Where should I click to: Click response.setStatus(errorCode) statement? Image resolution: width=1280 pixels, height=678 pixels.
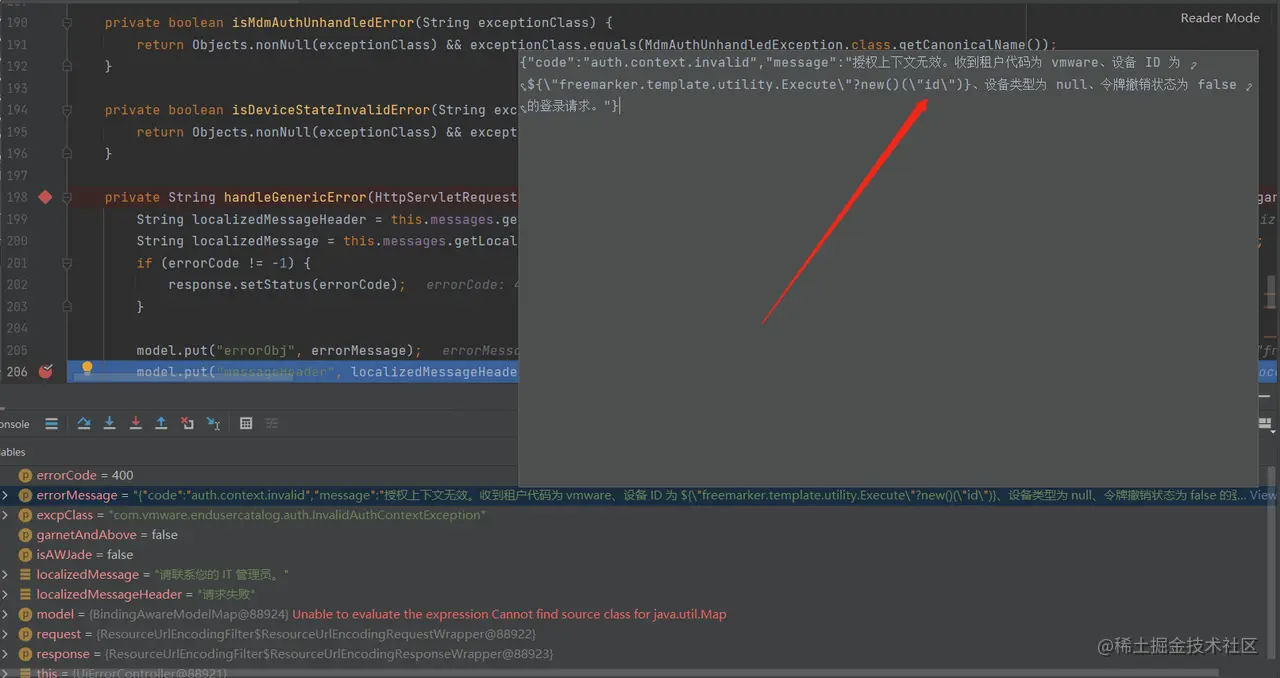tap(286, 285)
